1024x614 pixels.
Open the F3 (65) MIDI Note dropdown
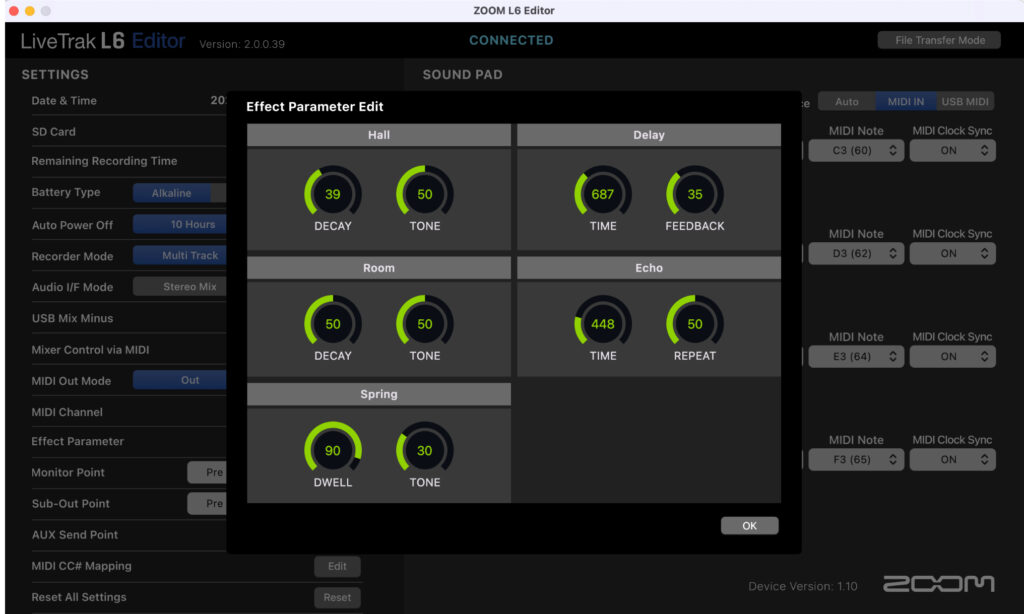pyautogui.click(x=856, y=459)
